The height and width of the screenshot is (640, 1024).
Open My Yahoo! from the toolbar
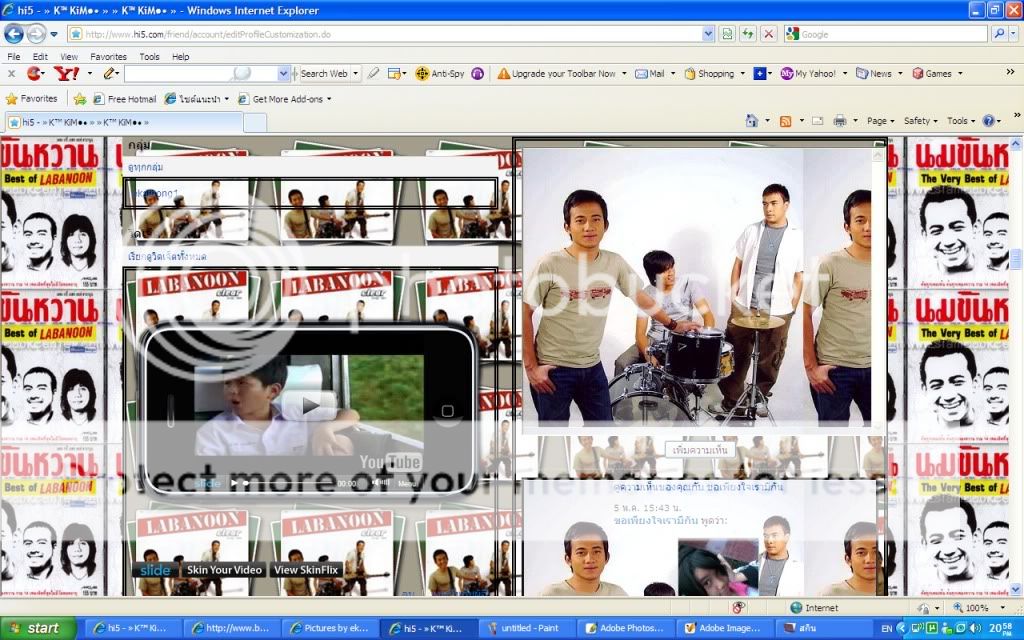tap(808, 74)
